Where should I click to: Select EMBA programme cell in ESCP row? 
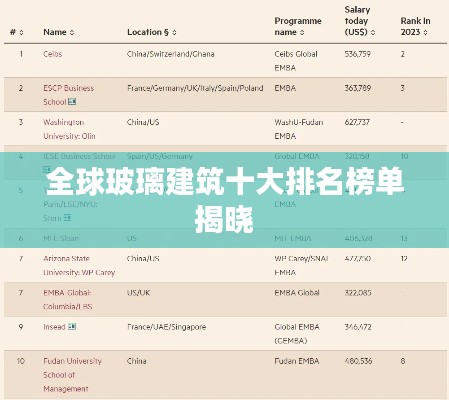click(x=285, y=88)
